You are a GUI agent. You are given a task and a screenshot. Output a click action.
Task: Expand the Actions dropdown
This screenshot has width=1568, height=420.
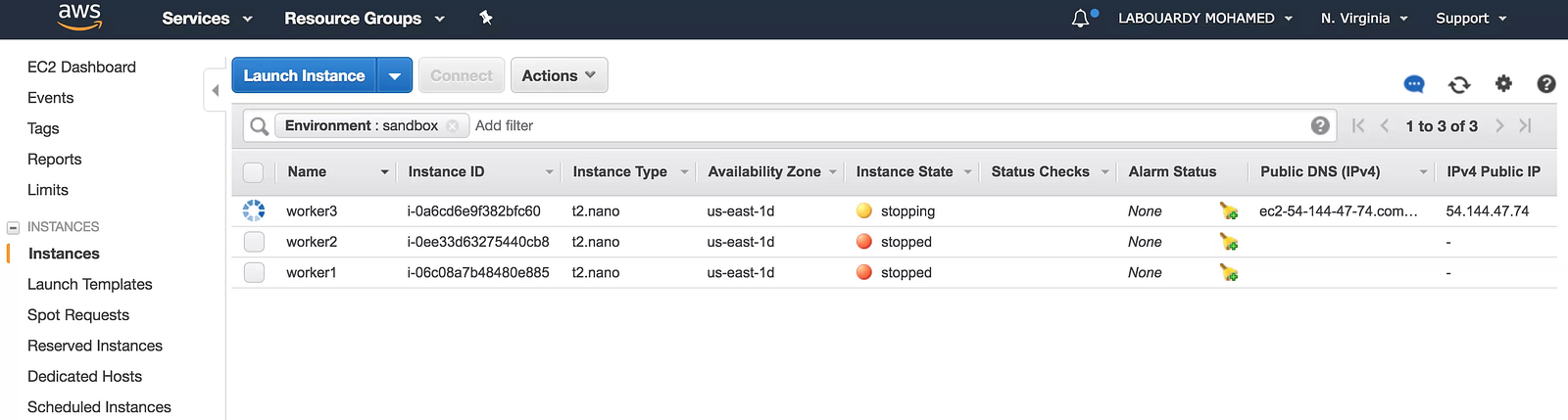(x=559, y=75)
